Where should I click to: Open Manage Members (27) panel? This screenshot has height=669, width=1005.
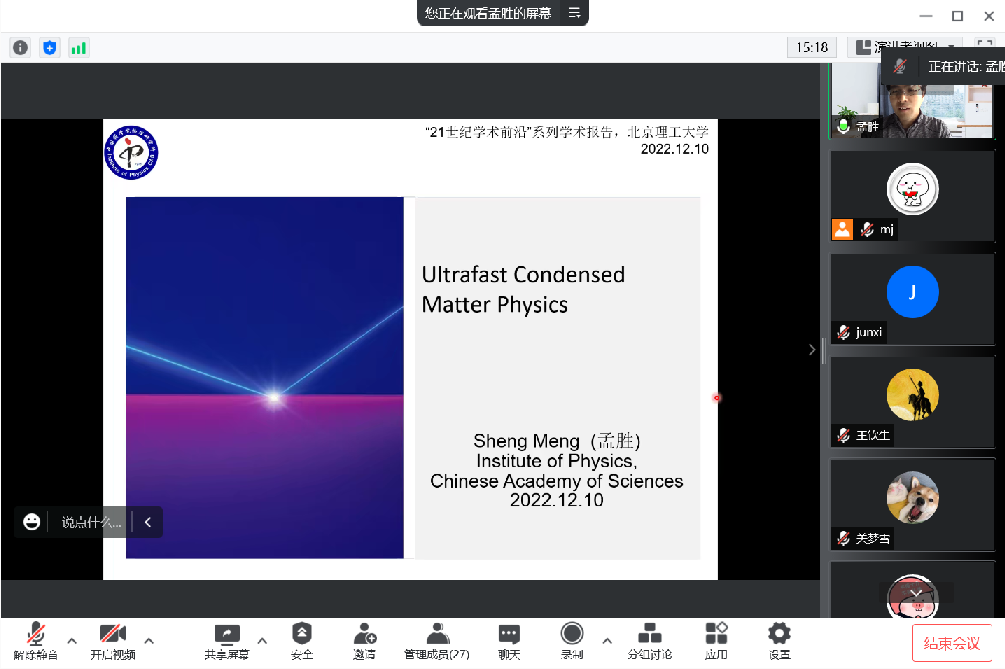pos(437,636)
